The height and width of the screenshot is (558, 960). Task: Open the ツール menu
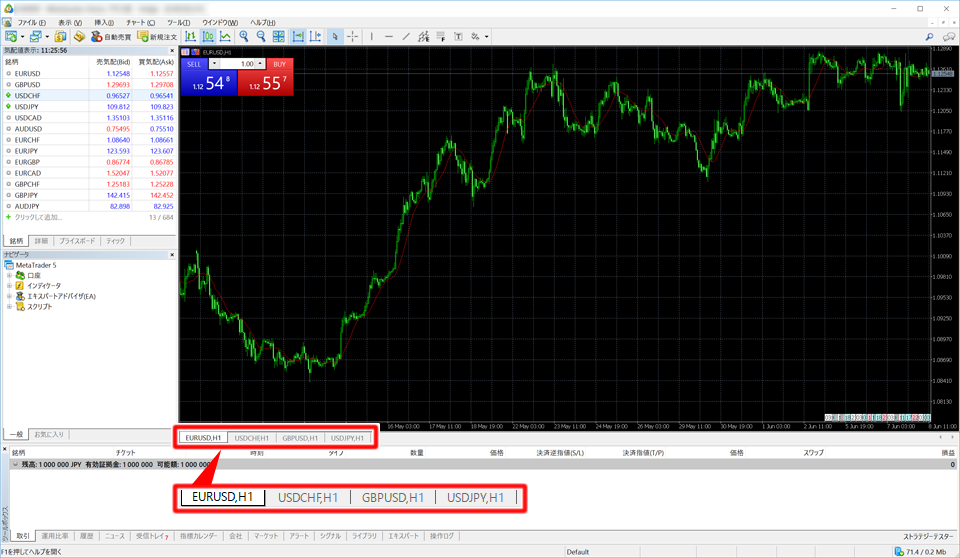pyautogui.click(x=179, y=23)
